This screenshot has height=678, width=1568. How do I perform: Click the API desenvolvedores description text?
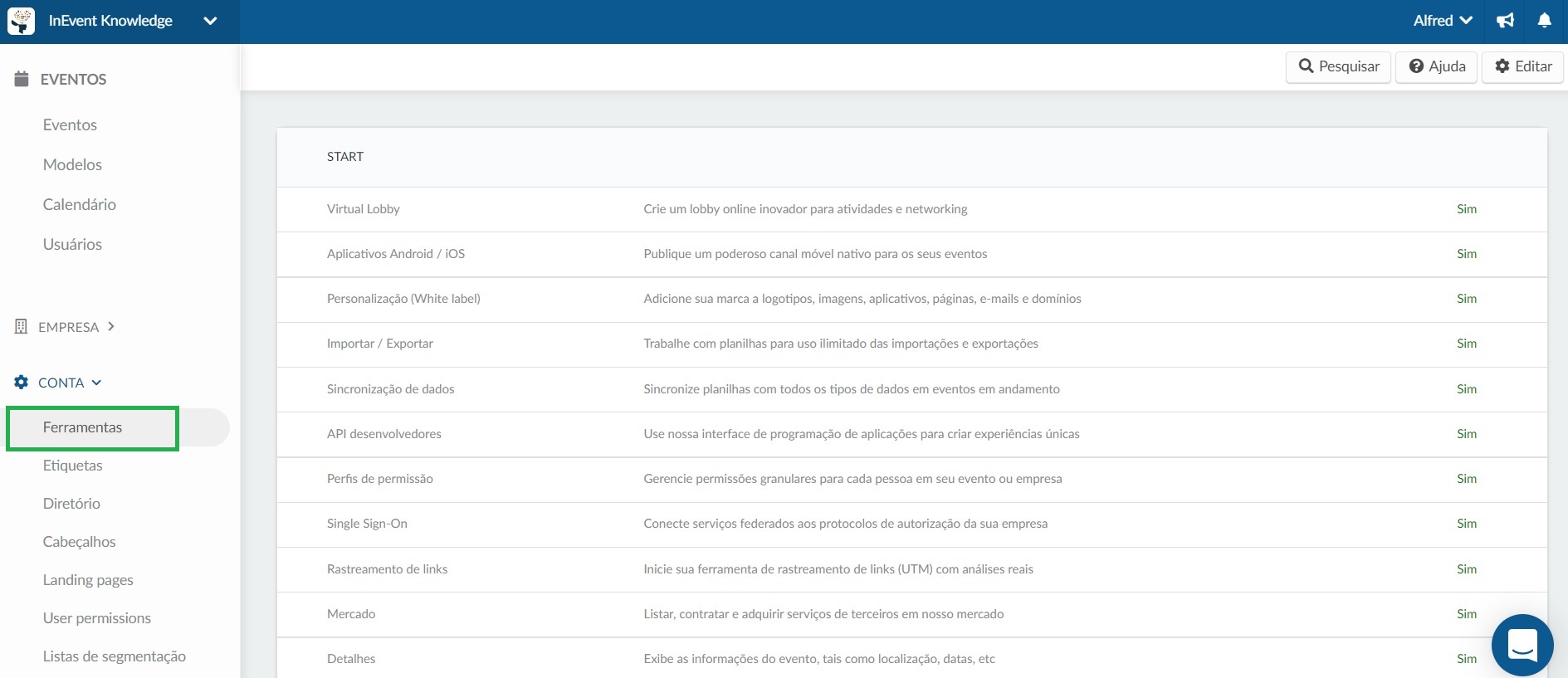862,434
